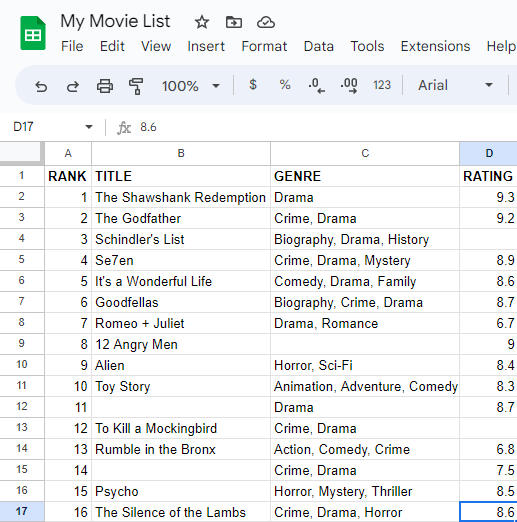Select It's a Wonderful Life cell
517x522 pixels.
point(181,281)
